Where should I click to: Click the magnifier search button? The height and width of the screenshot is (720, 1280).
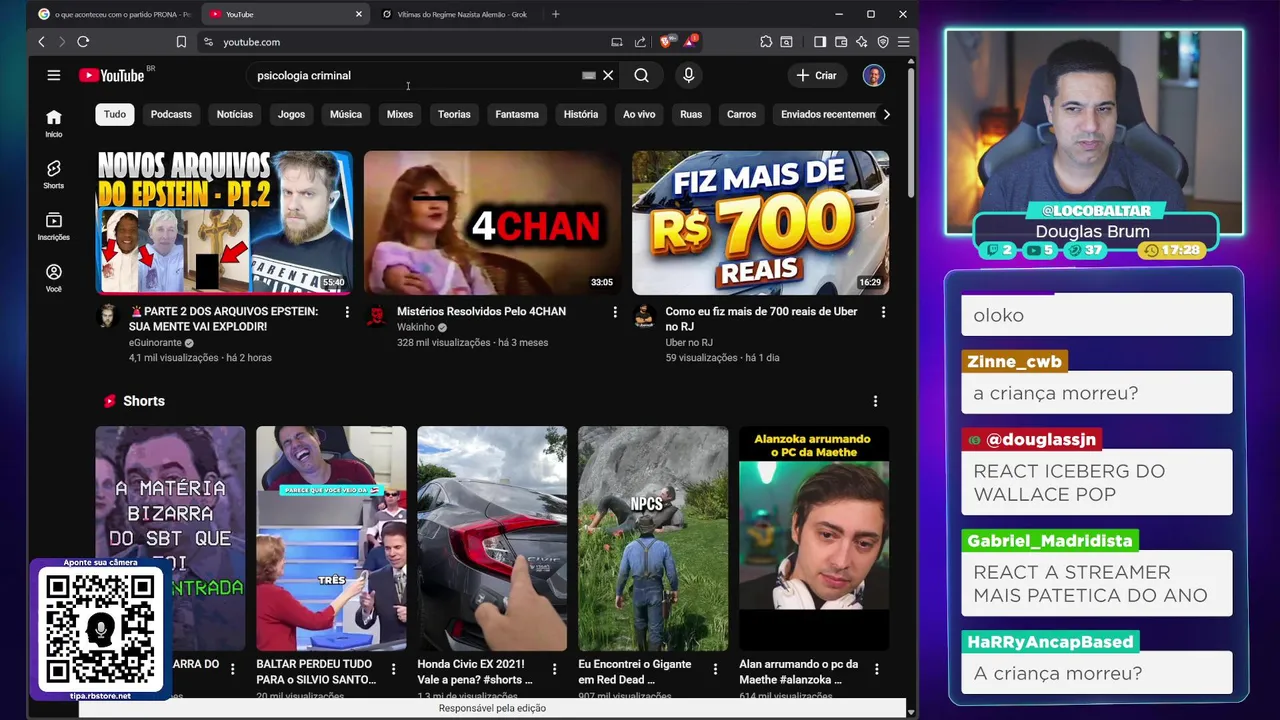(x=642, y=75)
